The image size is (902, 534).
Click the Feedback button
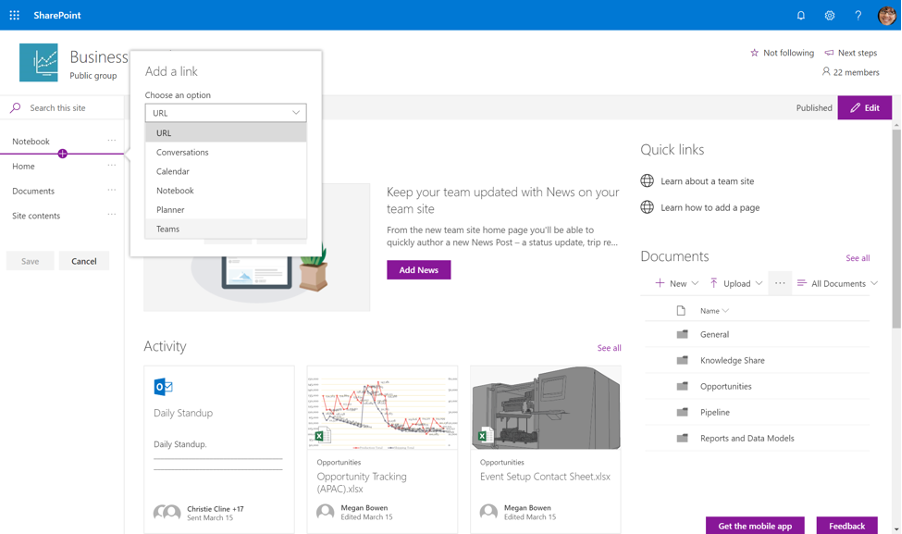[x=847, y=525]
